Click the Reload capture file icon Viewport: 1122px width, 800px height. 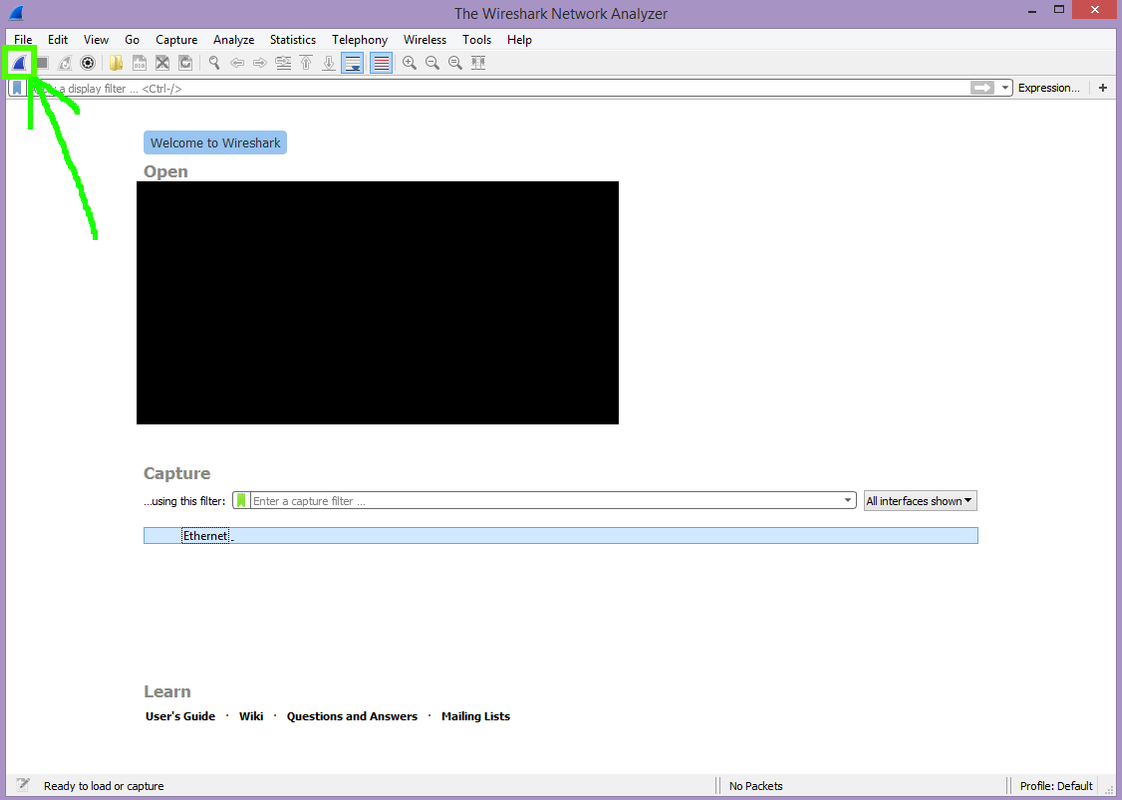(185, 63)
